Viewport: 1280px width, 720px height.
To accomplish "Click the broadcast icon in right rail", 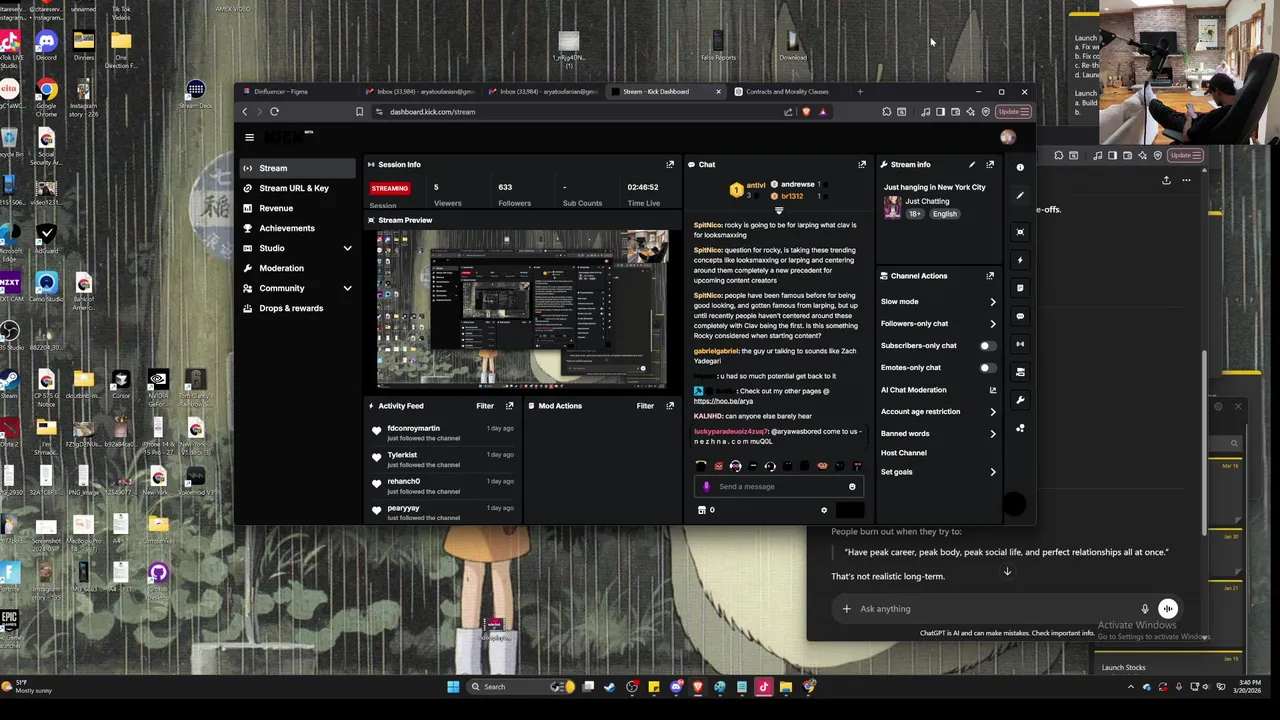I will click(x=1020, y=344).
